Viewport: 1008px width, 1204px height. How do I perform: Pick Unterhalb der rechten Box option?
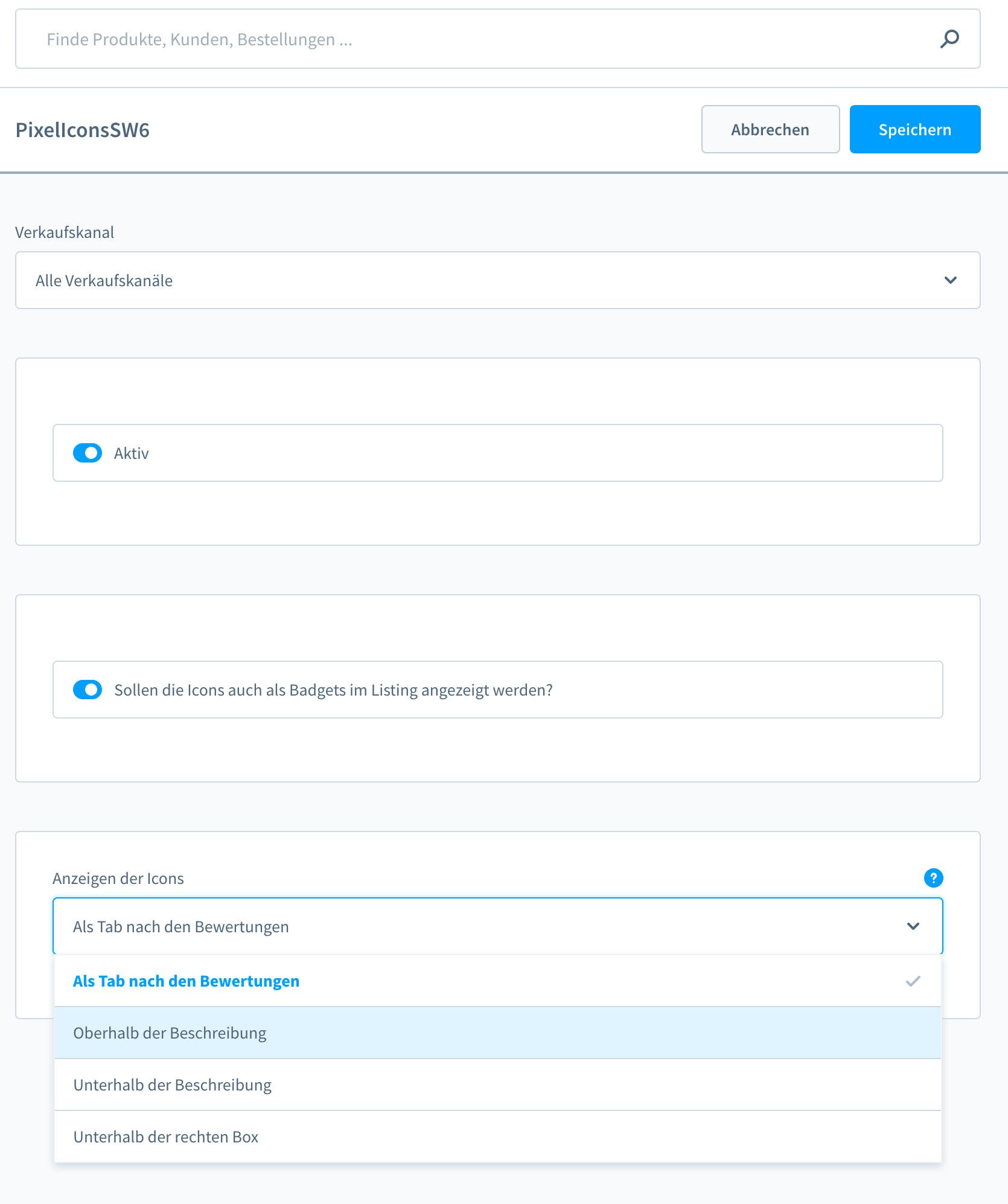click(x=497, y=1137)
